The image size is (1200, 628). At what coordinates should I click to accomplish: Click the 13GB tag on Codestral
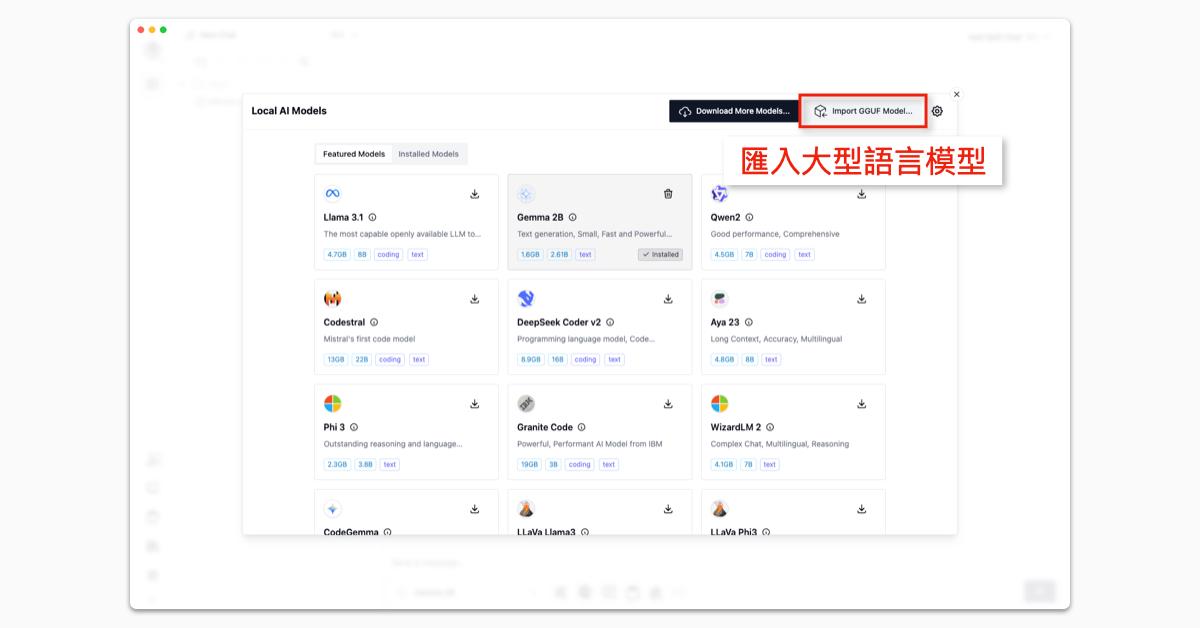click(x=336, y=360)
